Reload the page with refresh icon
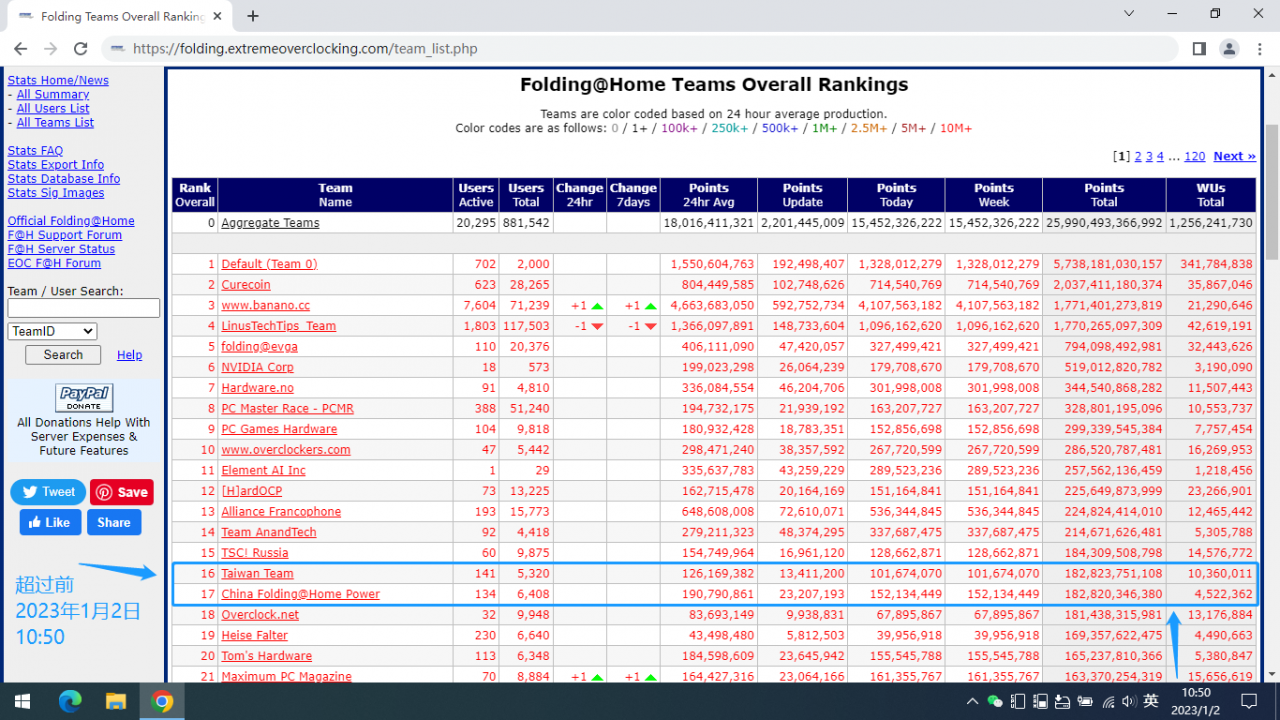Image resolution: width=1280 pixels, height=720 pixels. pyautogui.click(x=81, y=49)
